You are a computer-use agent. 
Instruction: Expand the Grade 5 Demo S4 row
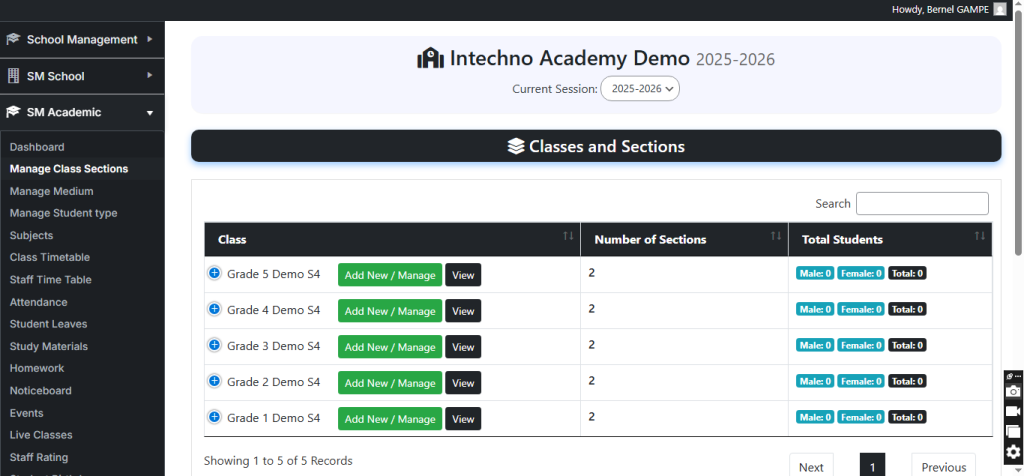pyautogui.click(x=214, y=273)
